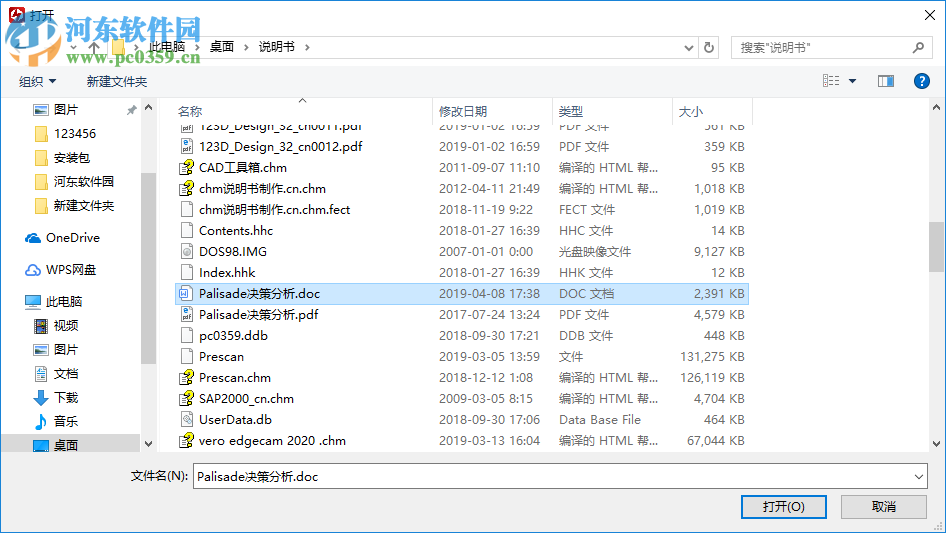Screen dimensions: 946x533
Task: Select 图片 under 此电脑
Action: (x=66, y=349)
